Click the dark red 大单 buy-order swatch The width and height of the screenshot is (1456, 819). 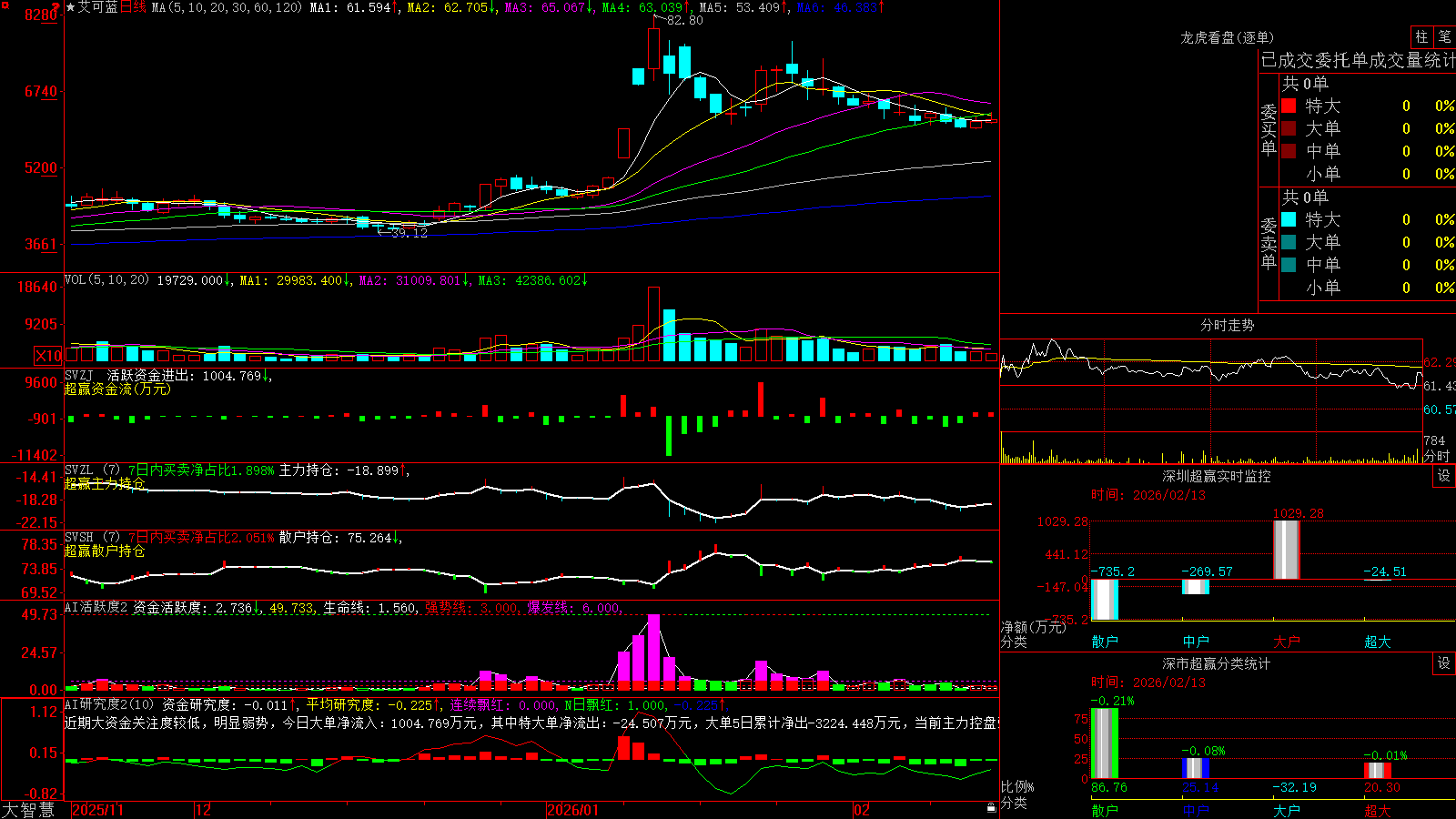pyautogui.click(x=1289, y=128)
